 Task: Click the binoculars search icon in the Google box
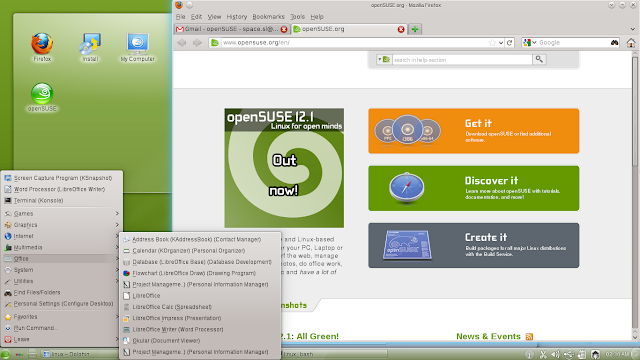pyautogui.click(x=614, y=42)
